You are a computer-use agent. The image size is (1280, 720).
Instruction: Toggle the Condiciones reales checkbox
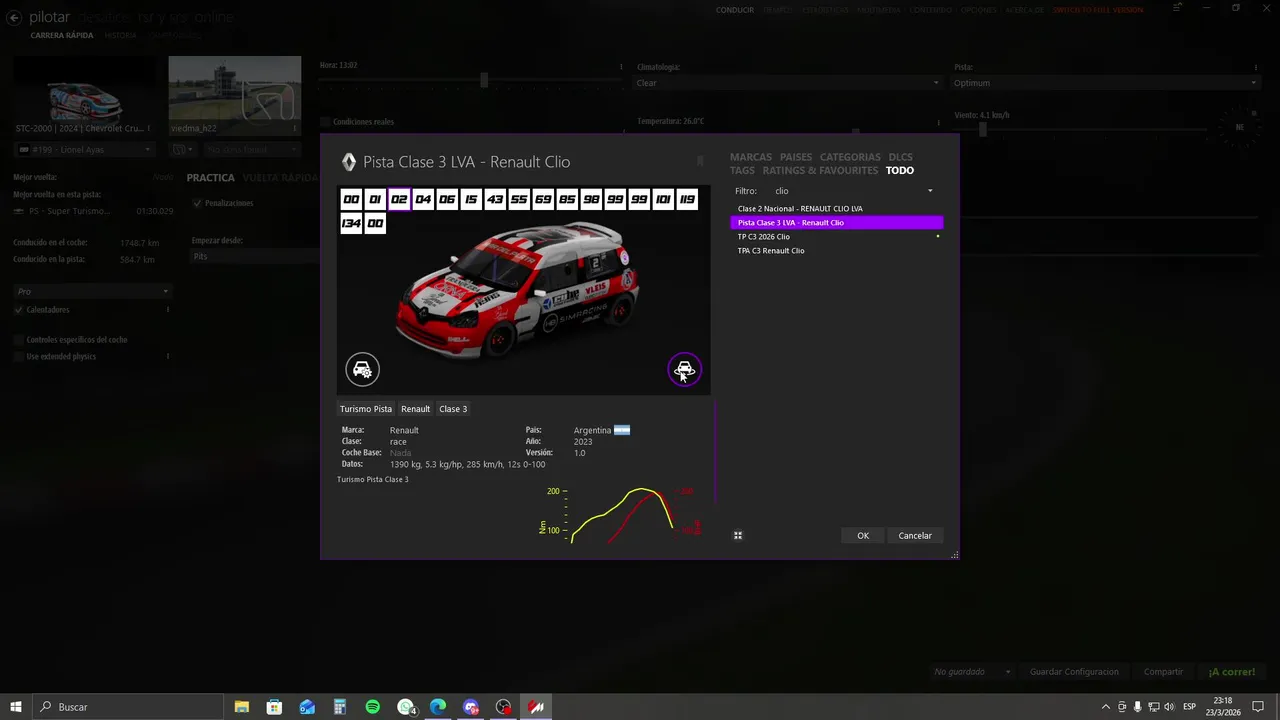coord(326,122)
